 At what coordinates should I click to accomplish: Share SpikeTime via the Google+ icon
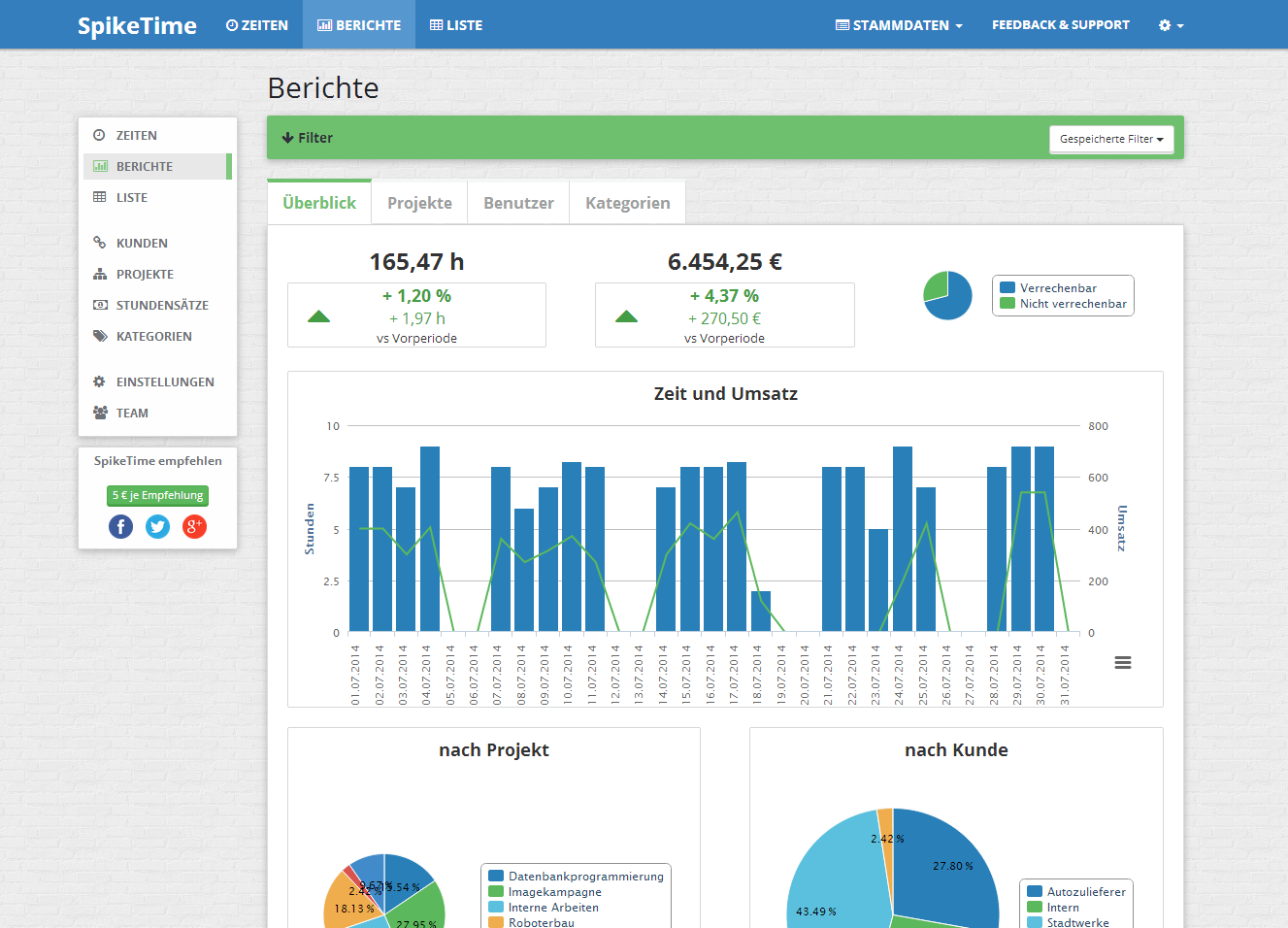point(194,526)
